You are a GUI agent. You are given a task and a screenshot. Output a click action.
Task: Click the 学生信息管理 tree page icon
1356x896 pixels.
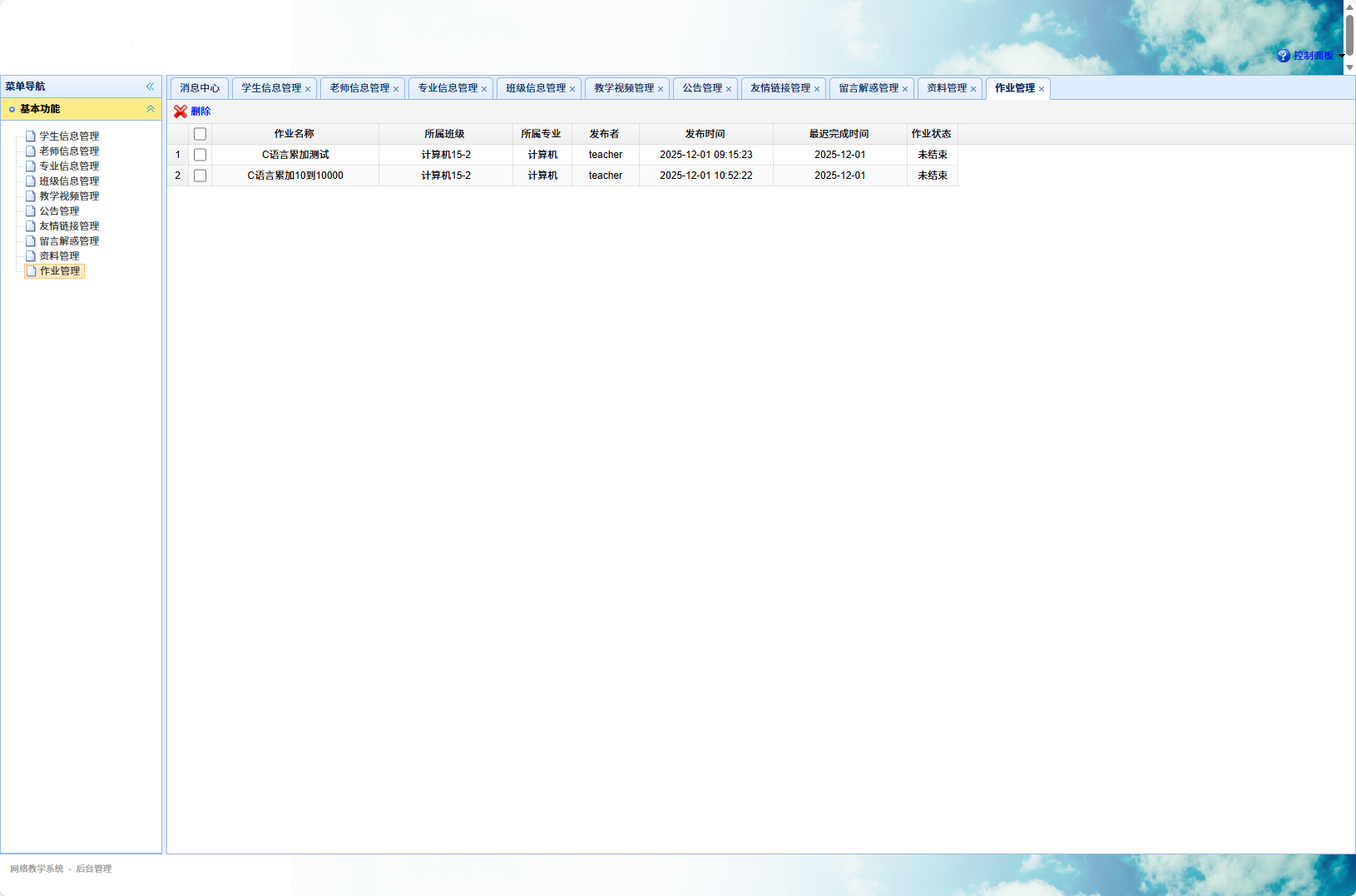(x=31, y=136)
